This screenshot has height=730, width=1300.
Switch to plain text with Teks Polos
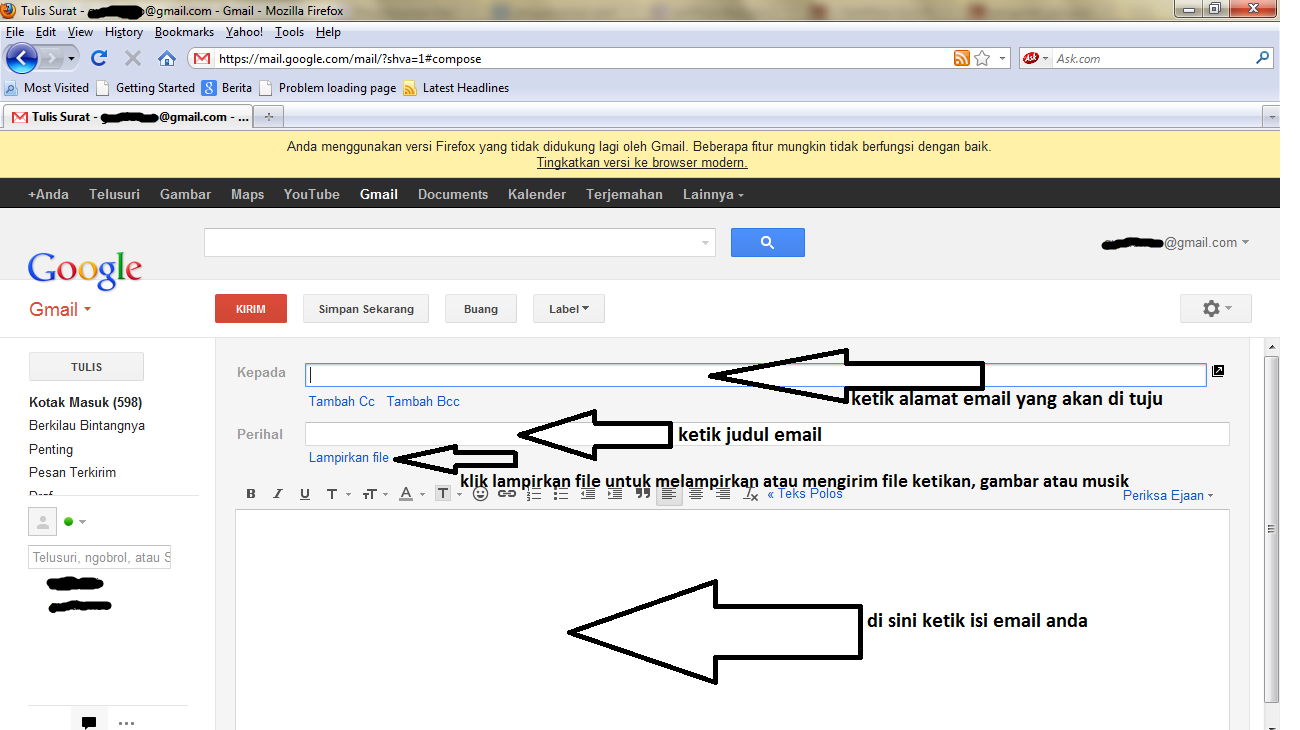(805, 494)
